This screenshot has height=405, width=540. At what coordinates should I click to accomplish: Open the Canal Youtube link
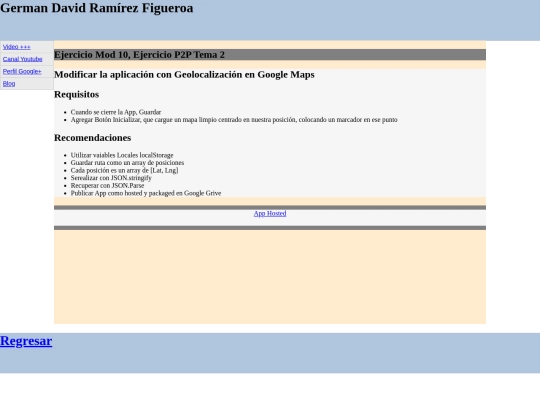coord(22,59)
